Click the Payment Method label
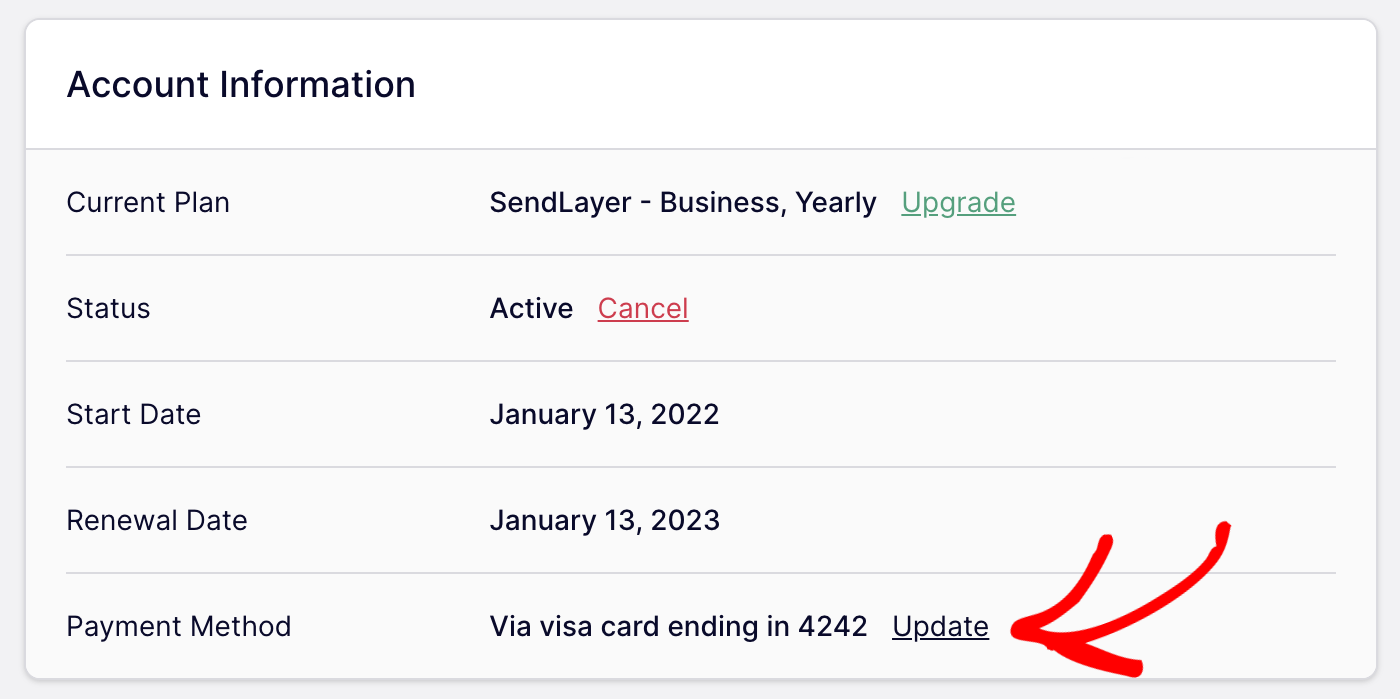 point(178,627)
